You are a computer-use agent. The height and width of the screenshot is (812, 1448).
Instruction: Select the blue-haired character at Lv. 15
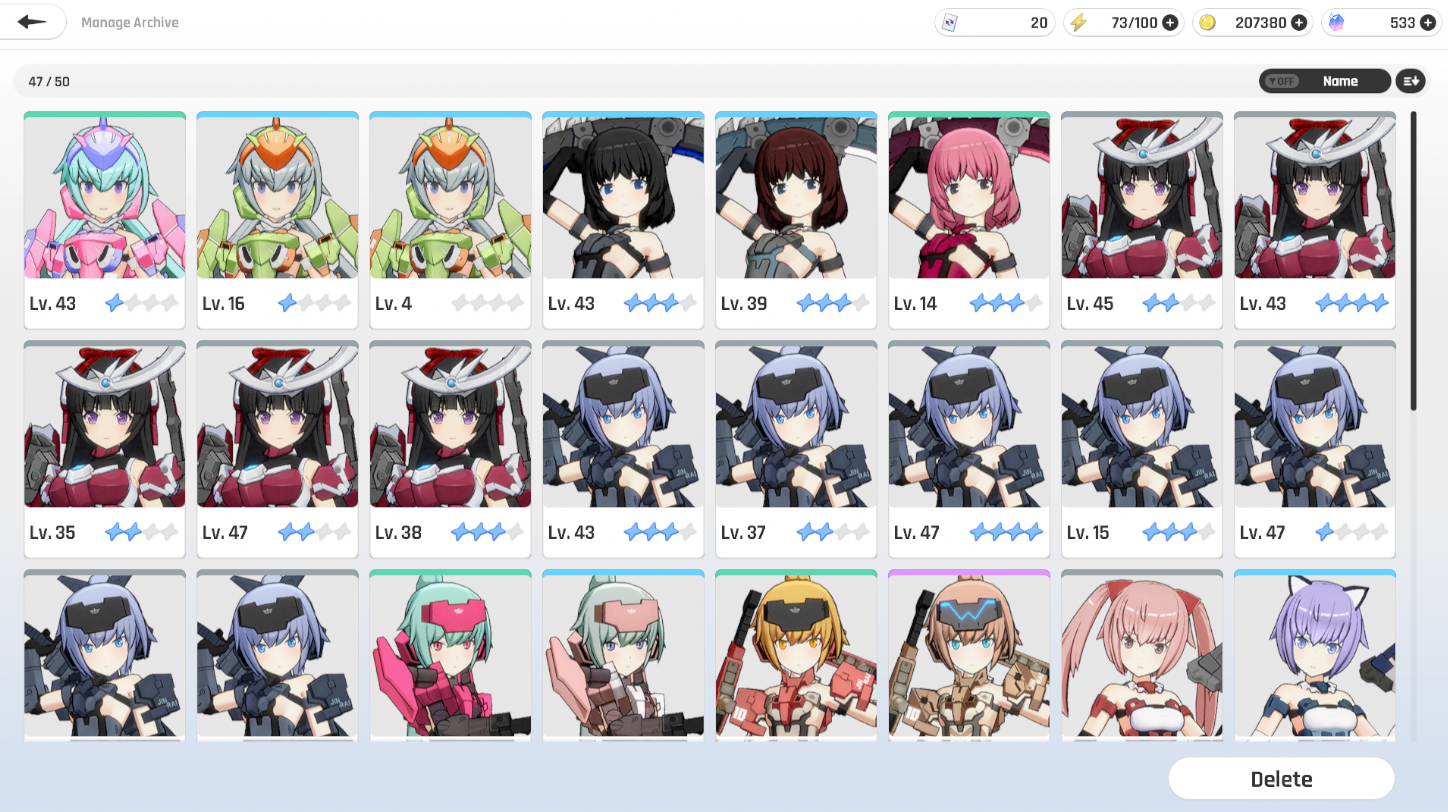pyautogui.click(x=1142, y=449)
